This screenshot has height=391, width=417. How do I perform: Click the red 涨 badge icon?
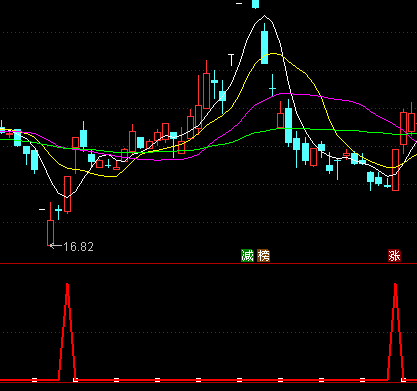coord(394,256)
